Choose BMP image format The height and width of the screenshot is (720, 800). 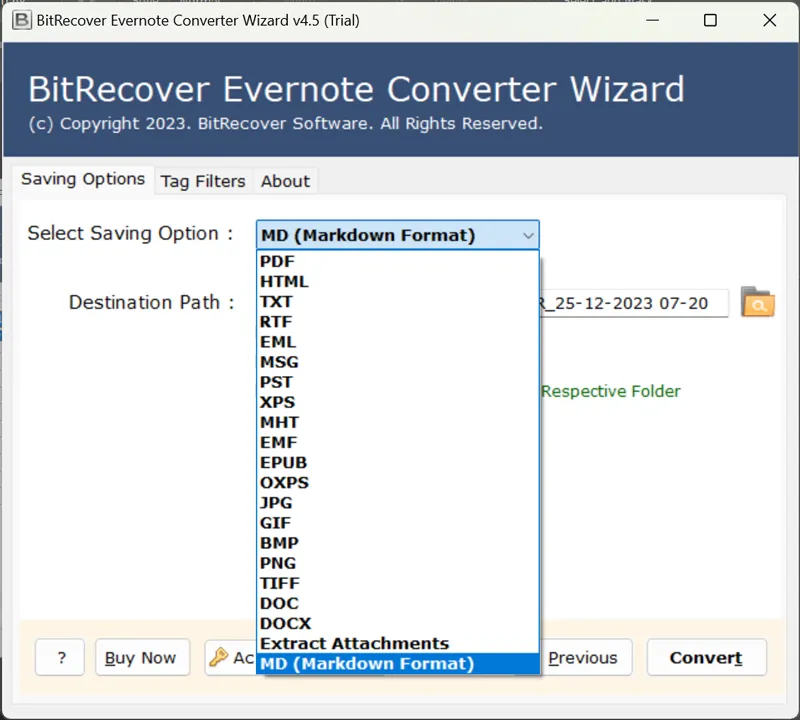pos(397,543)
